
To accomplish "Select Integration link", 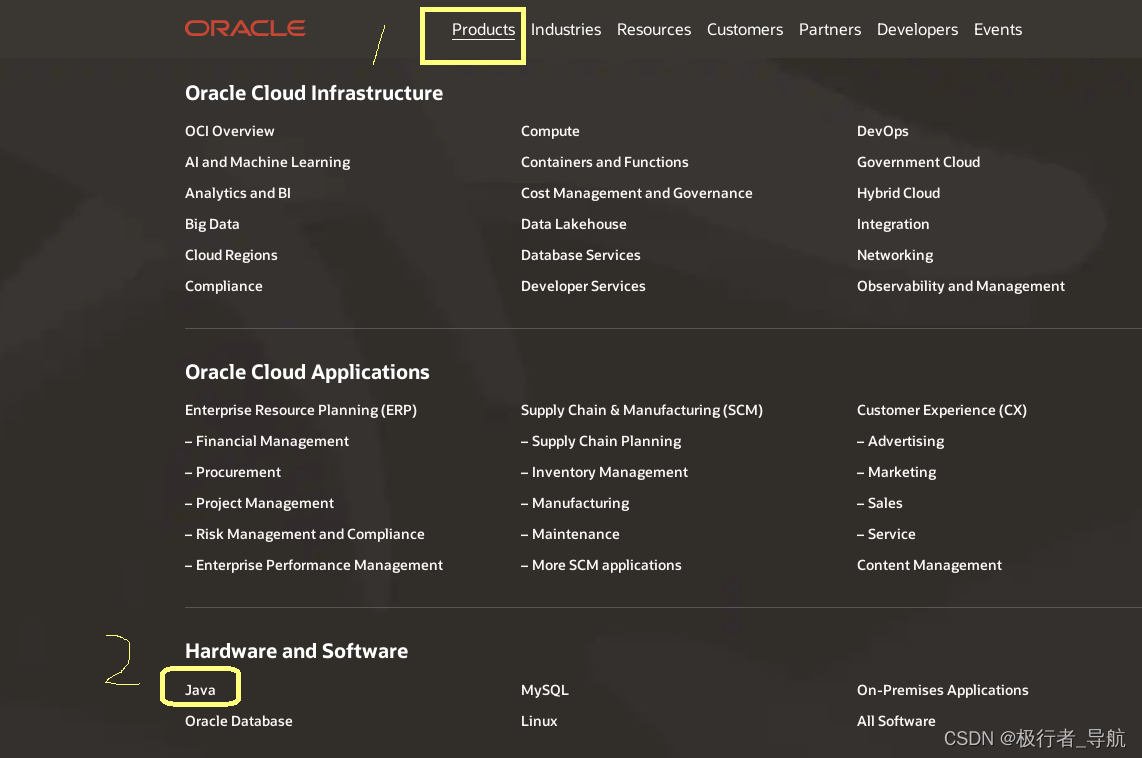I will [x=893, y=224].
